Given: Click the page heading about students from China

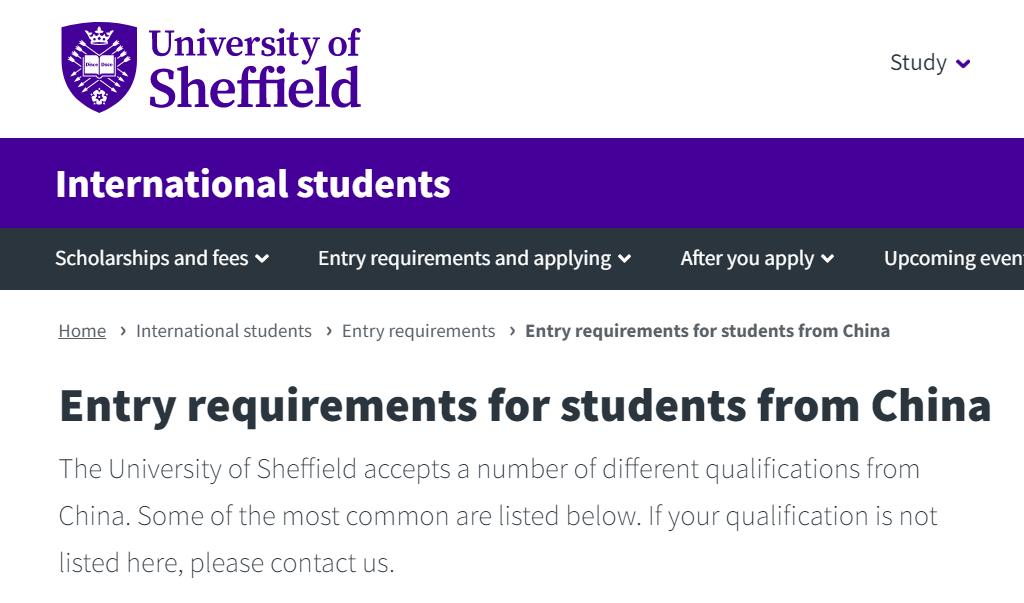Looking at the screenshot, I should click(524, 405).
